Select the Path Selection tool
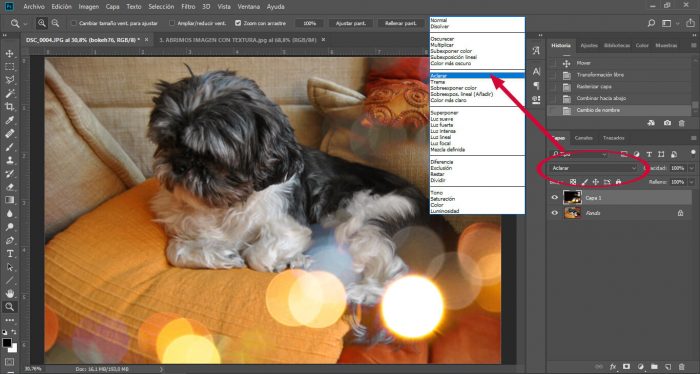 click(x=9, y=267)
